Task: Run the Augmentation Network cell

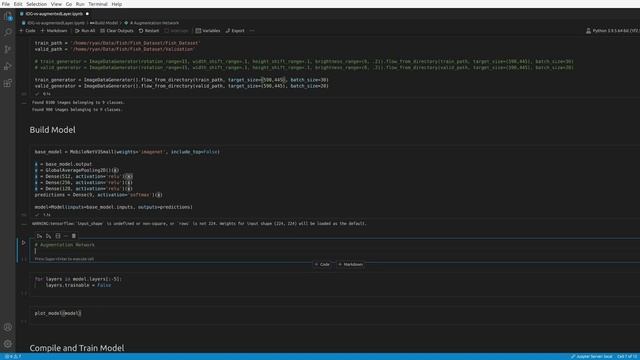Action: (24, 242)
